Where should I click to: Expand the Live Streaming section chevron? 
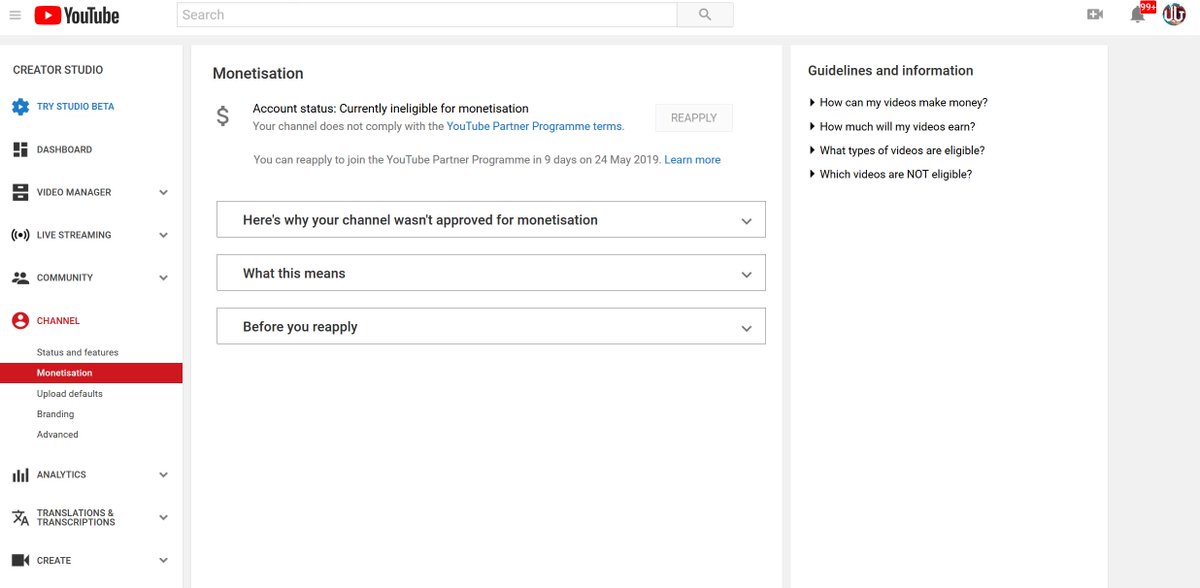(x=163, y=235)
